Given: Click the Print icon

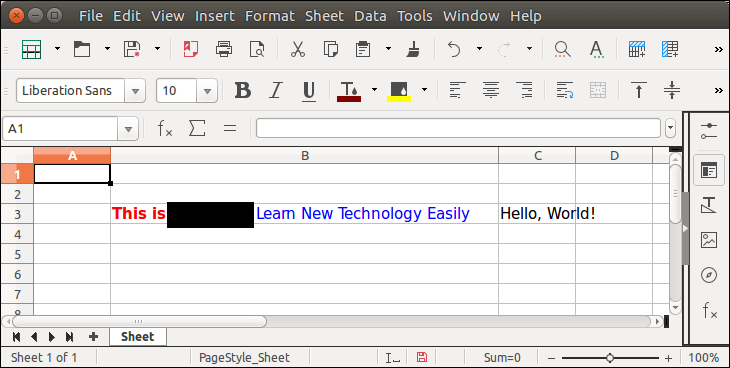Looking at the screenshot, I should click(224, 49).
